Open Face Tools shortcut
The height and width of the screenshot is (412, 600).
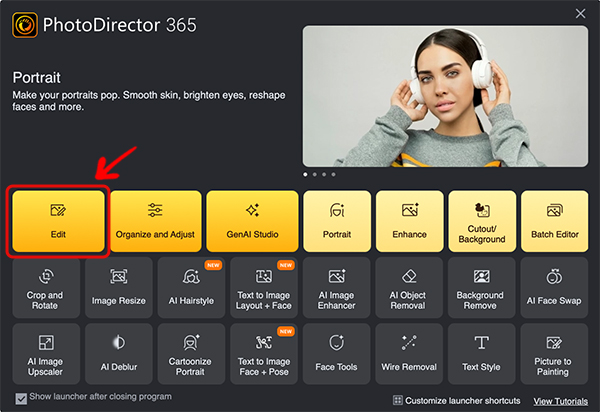click(336, 354)
